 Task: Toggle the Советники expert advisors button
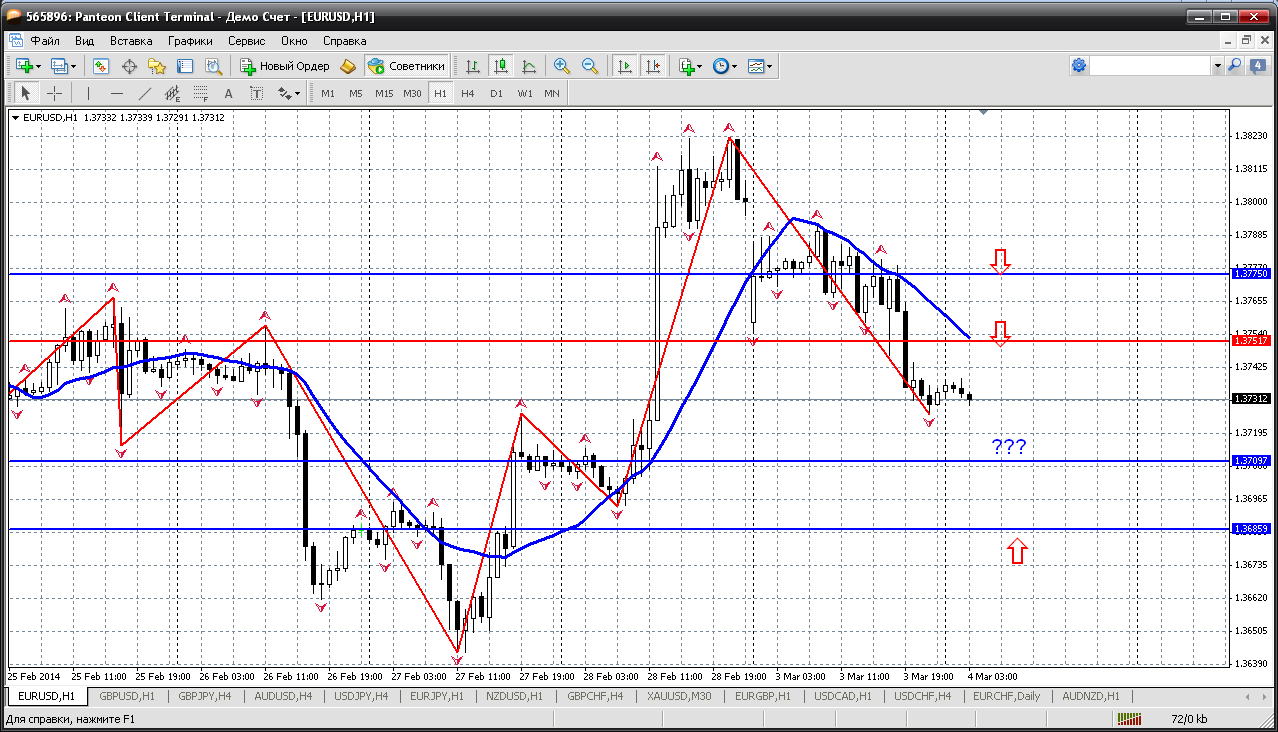(x=406, y=66)
